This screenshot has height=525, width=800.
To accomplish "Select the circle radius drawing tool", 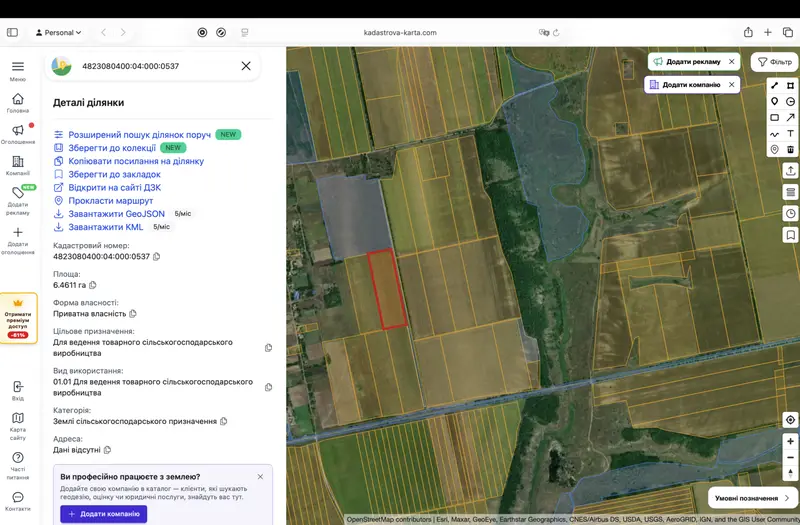I will pos(790,102).
